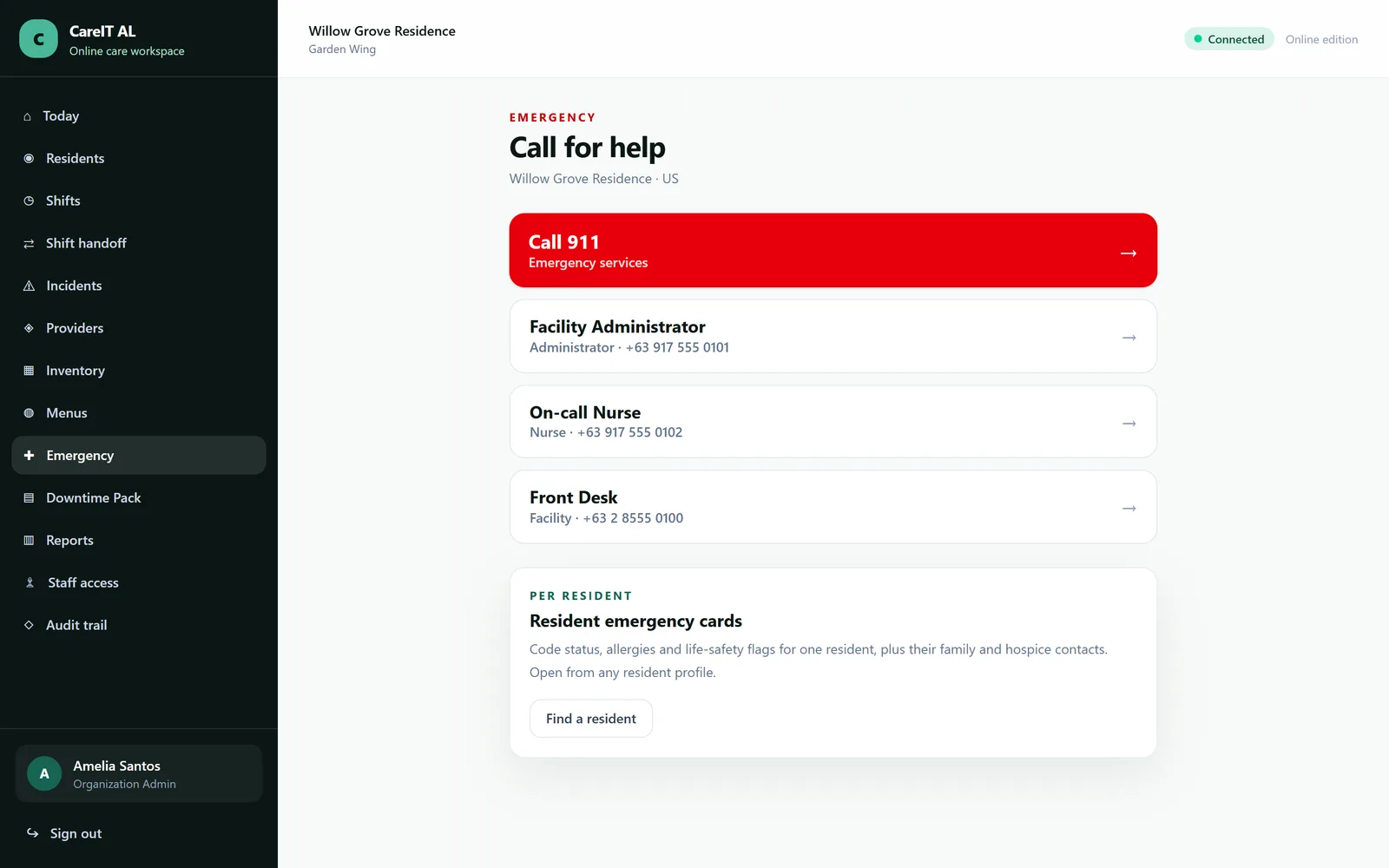Click the Today home icon in sidebar
This screenshot has height=868, width=1389.
[27, 116]
